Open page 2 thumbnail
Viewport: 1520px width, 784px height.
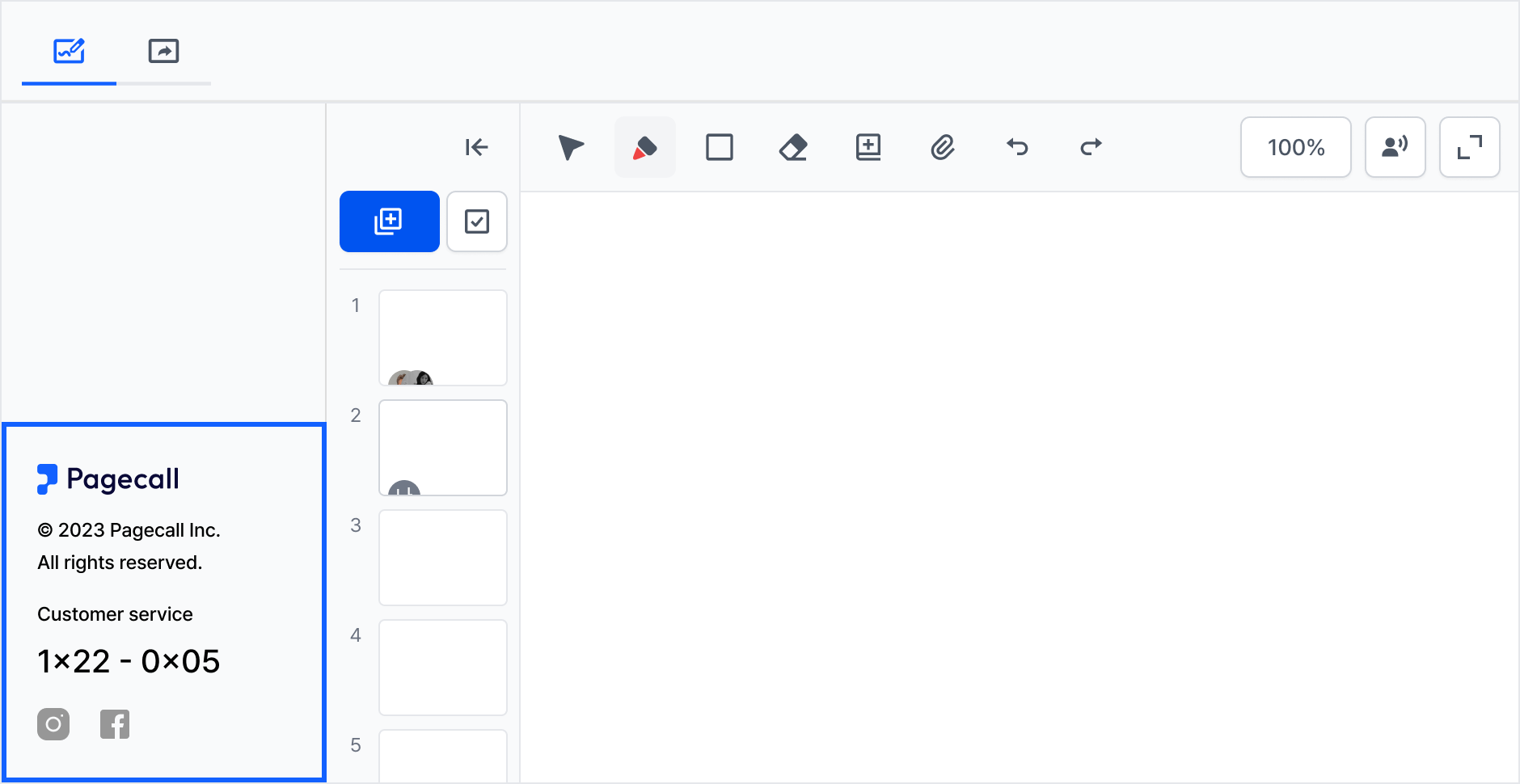443,448
